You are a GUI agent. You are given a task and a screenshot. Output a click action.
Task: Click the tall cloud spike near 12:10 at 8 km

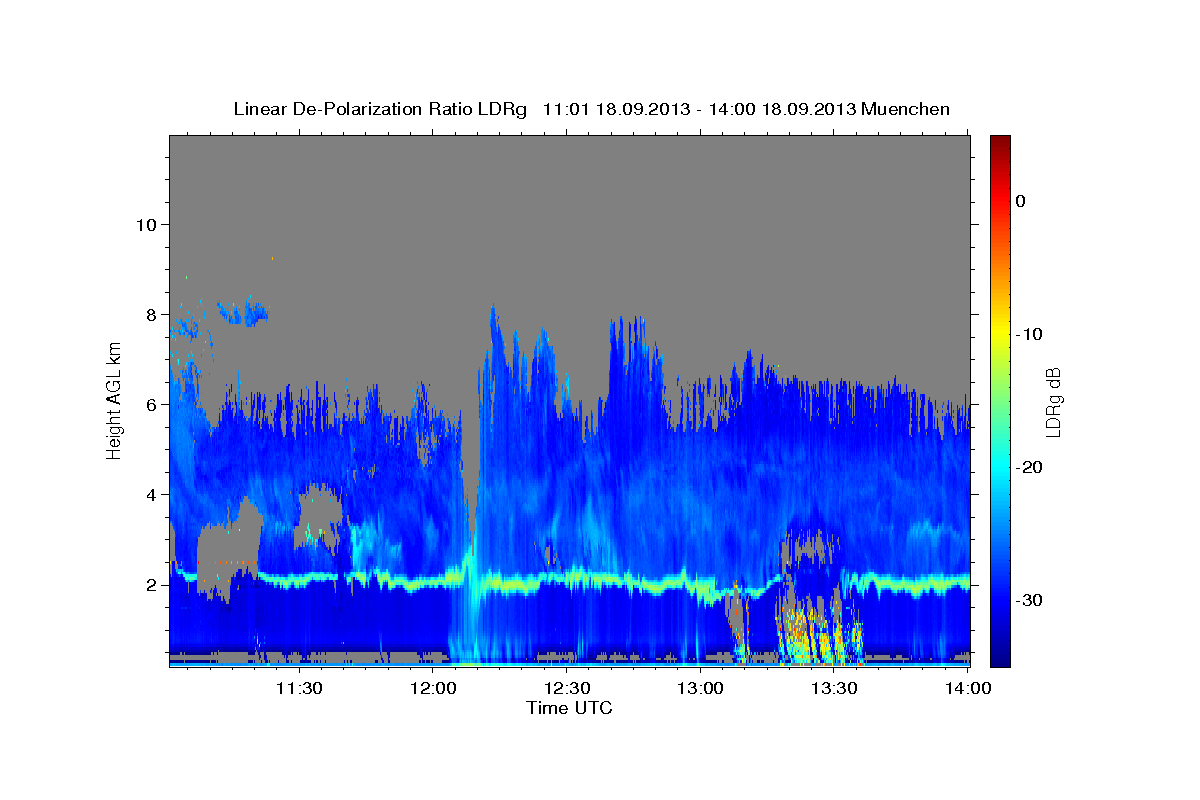tap(493, 335)
